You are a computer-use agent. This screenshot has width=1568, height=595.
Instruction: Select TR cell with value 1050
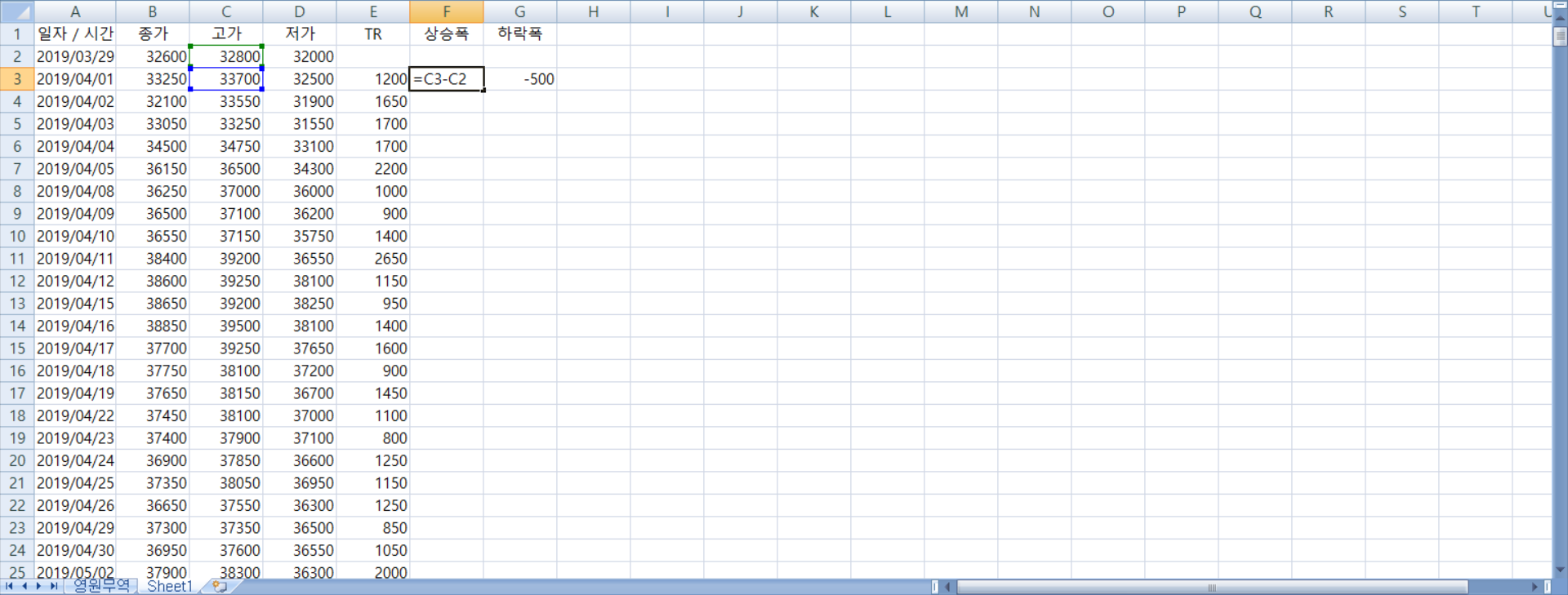373,550
